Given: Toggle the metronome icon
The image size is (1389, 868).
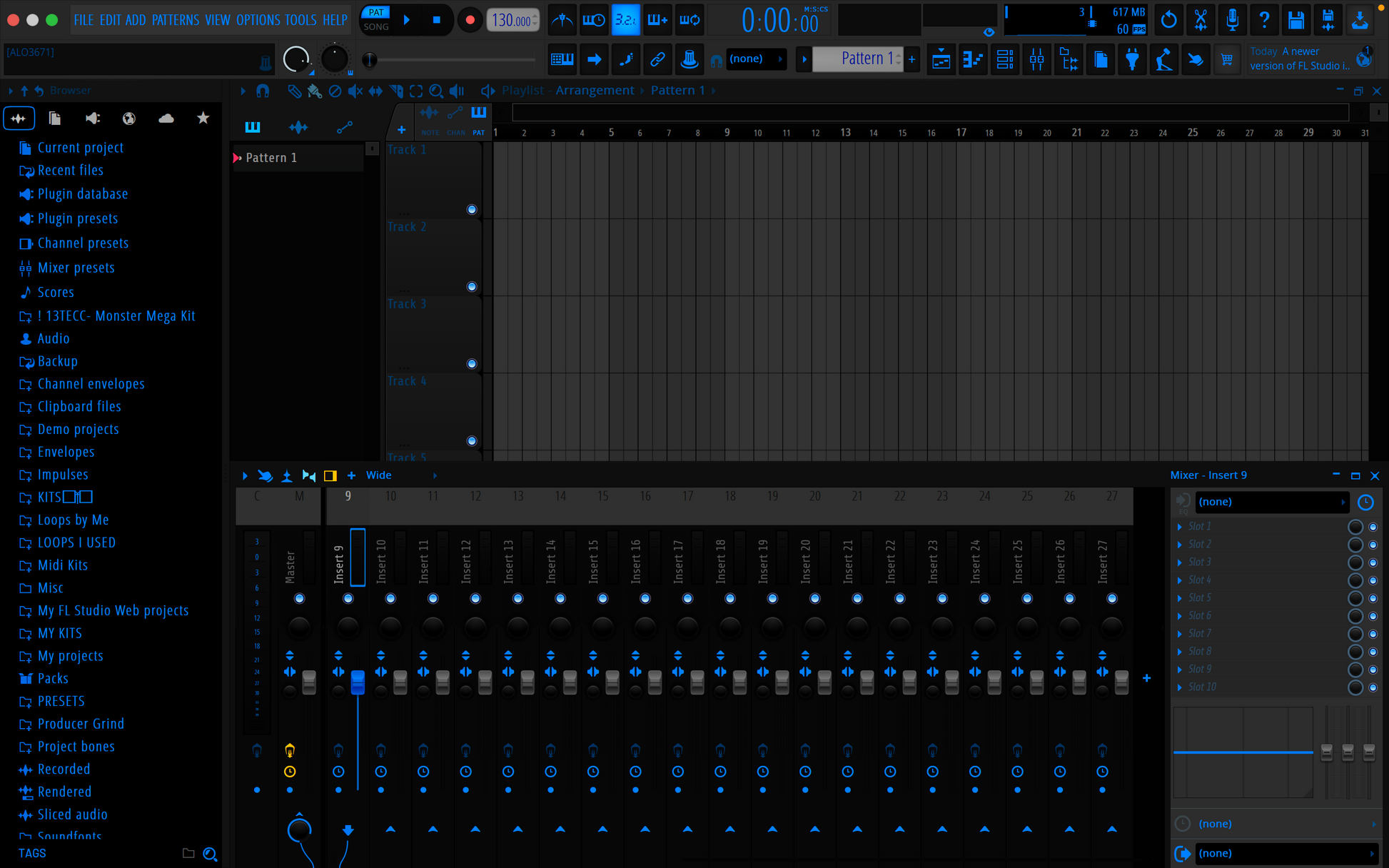Looking at the screenshot, I should 562,20.
